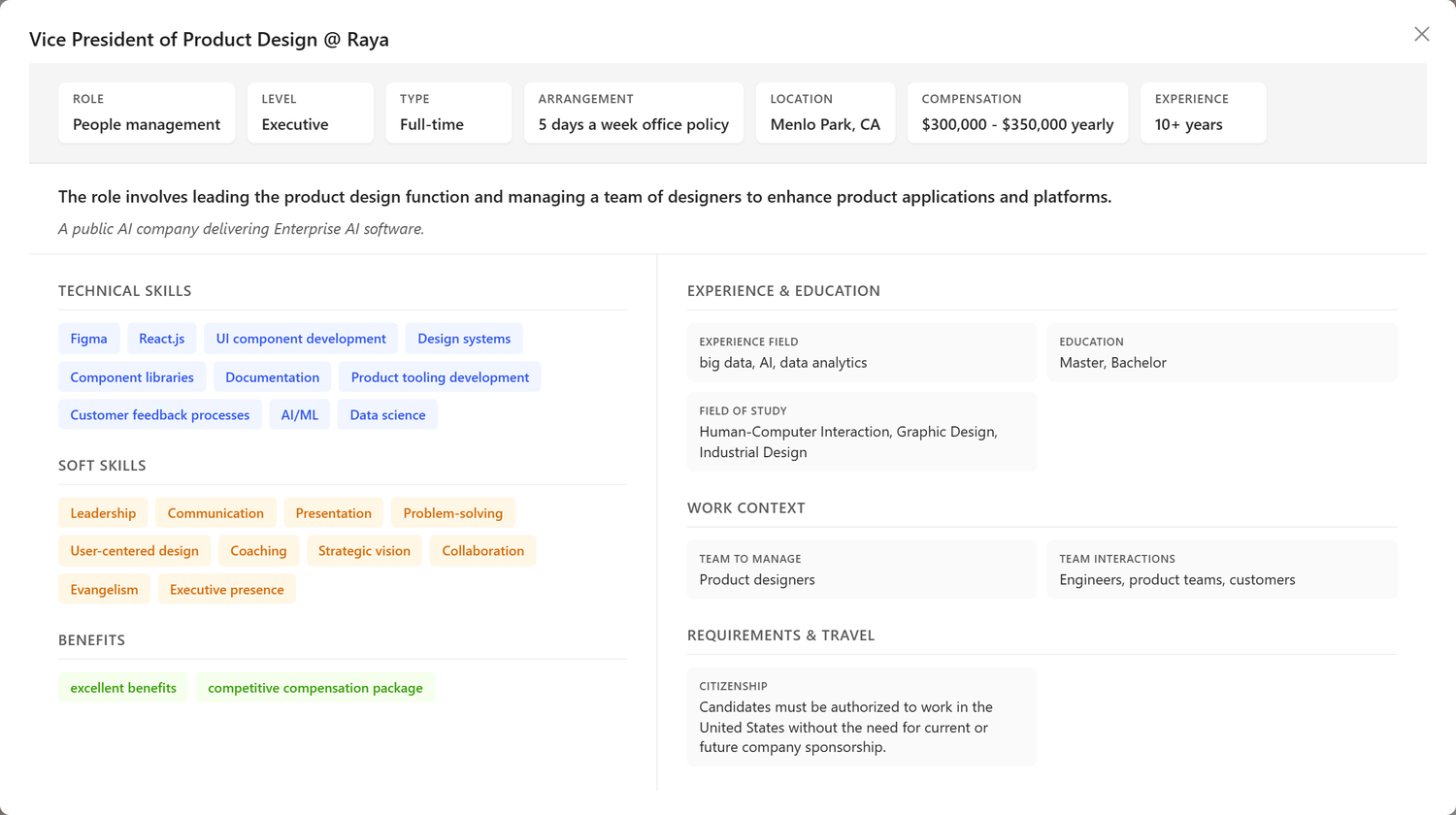Image resolution: width=1456 pixels, height=815 pixels.
Task: Select the Design systems tag
Action: [x=464, y=339]
